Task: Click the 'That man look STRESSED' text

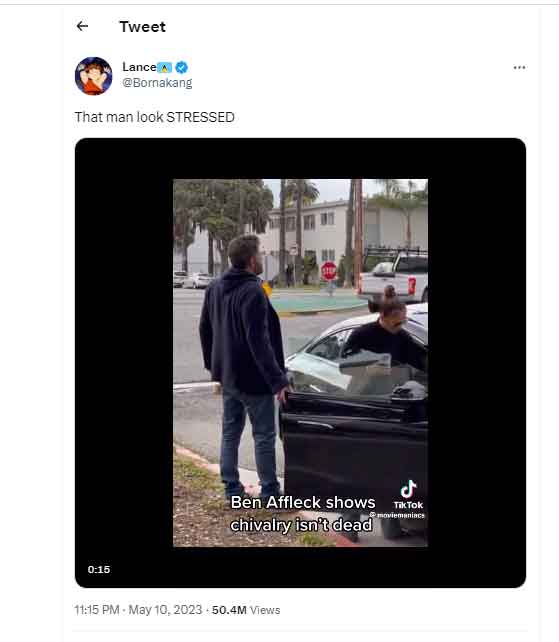Action: point(154,117)
